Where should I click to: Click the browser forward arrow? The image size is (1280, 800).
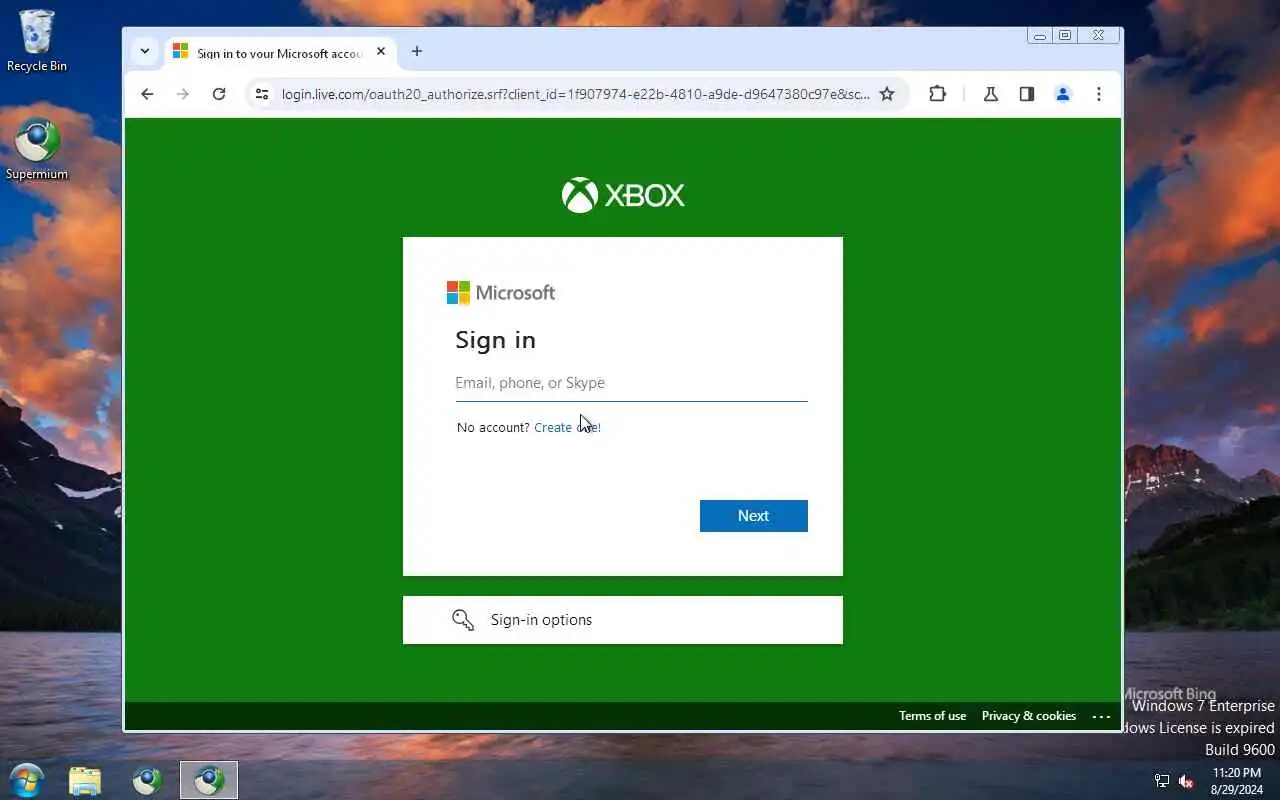point(182,94)
